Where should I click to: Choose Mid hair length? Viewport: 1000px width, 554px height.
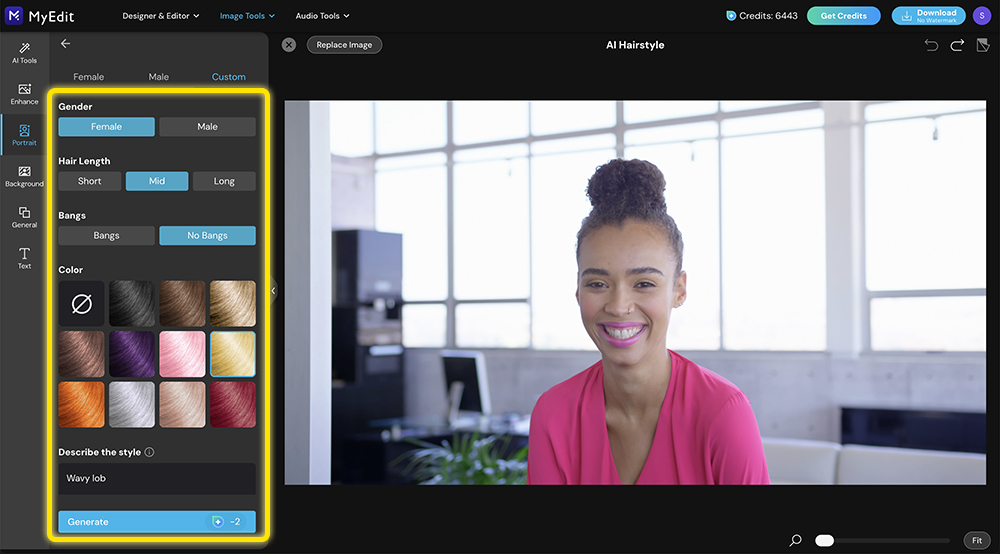pyautogui.click(x=157, y=181)
